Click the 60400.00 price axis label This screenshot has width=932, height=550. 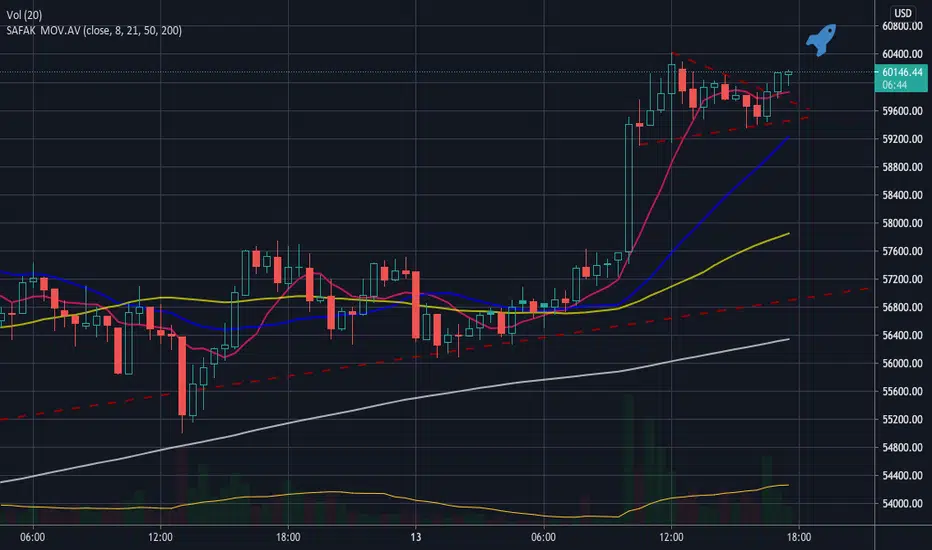(x=902, y=54)
